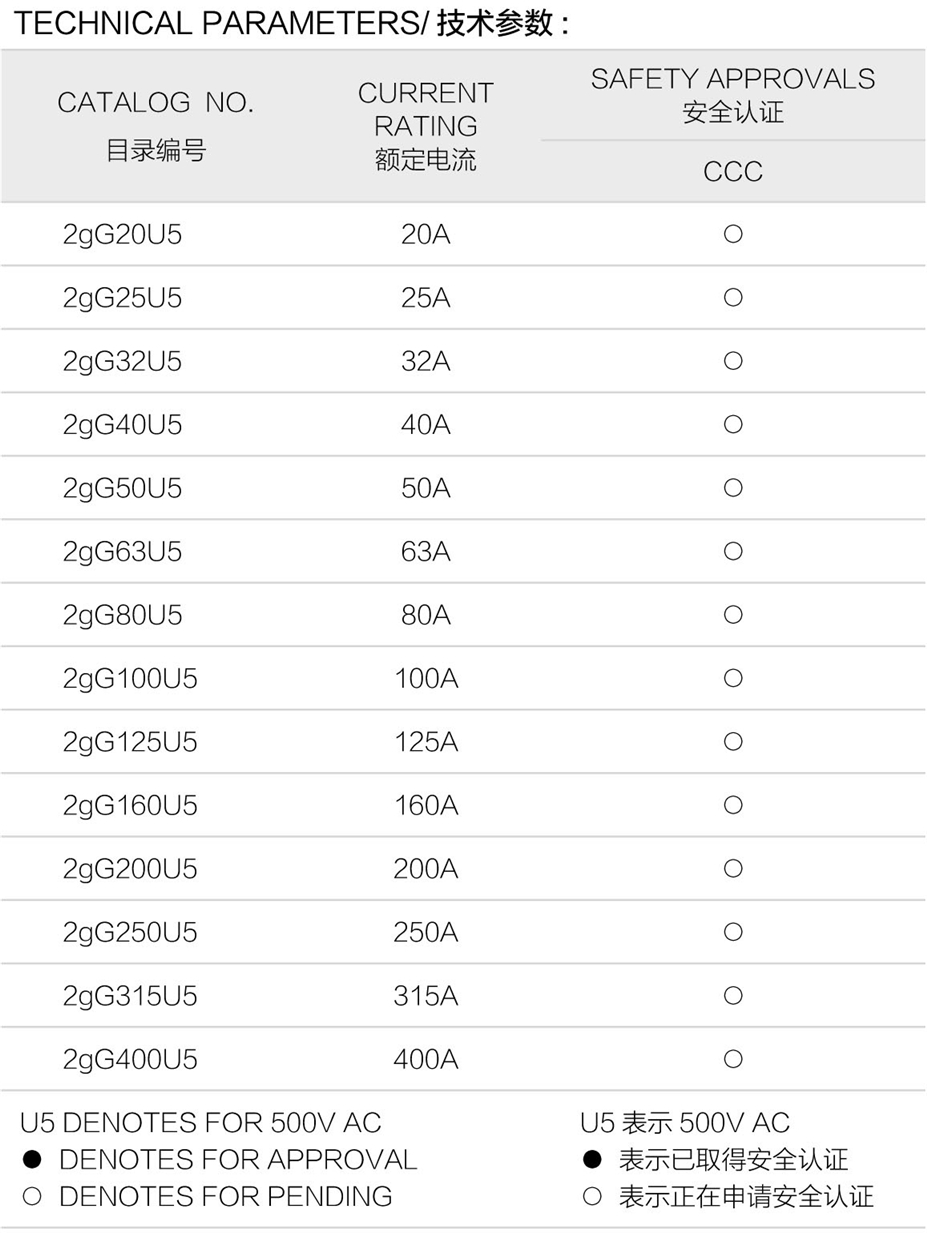Click the CCC status circle for 2gG400U5
Viewport: 927px width, 1235px height.
(733, 1058)
